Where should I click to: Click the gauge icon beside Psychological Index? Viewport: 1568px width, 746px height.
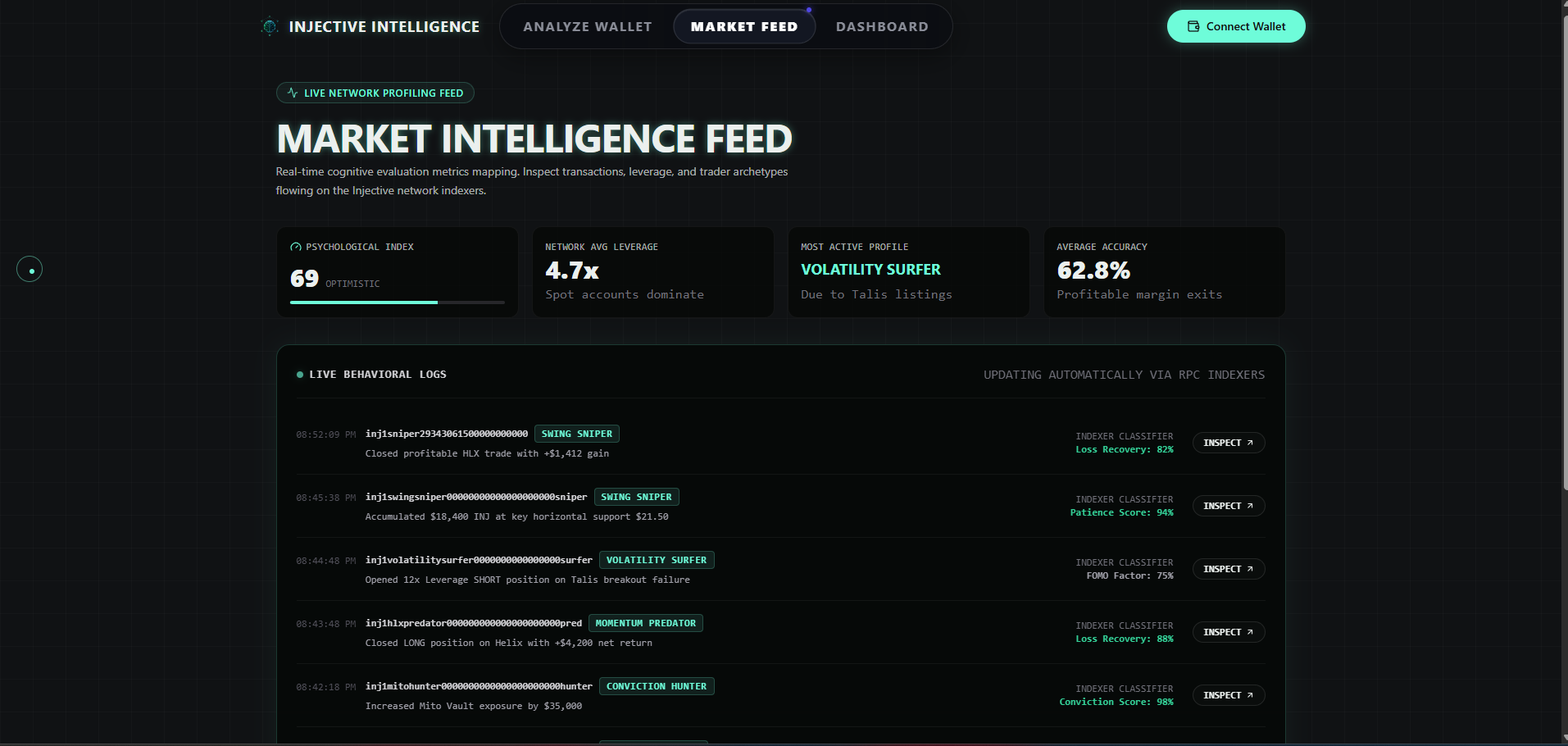point(296,247)
